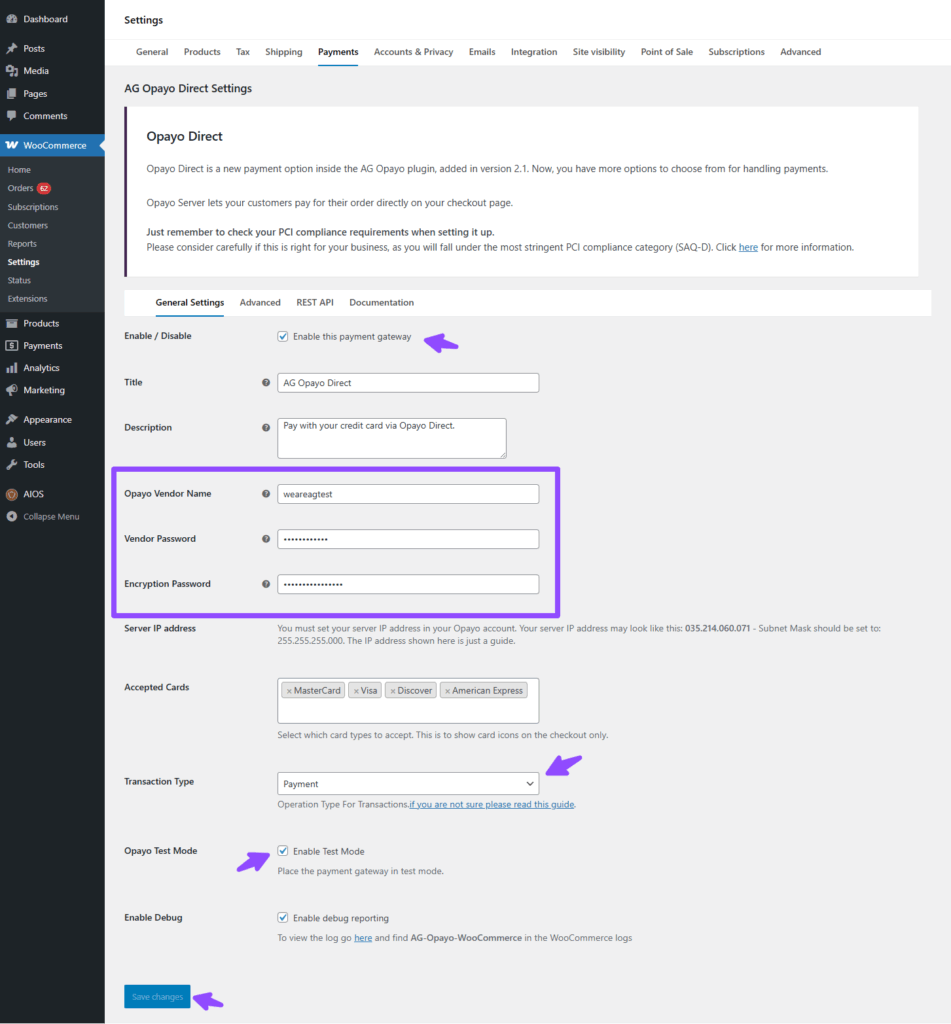Screen dimensions: 951x1024
Task: Open WooCommerce Orders submenu
Action: (x=20, y=188)
